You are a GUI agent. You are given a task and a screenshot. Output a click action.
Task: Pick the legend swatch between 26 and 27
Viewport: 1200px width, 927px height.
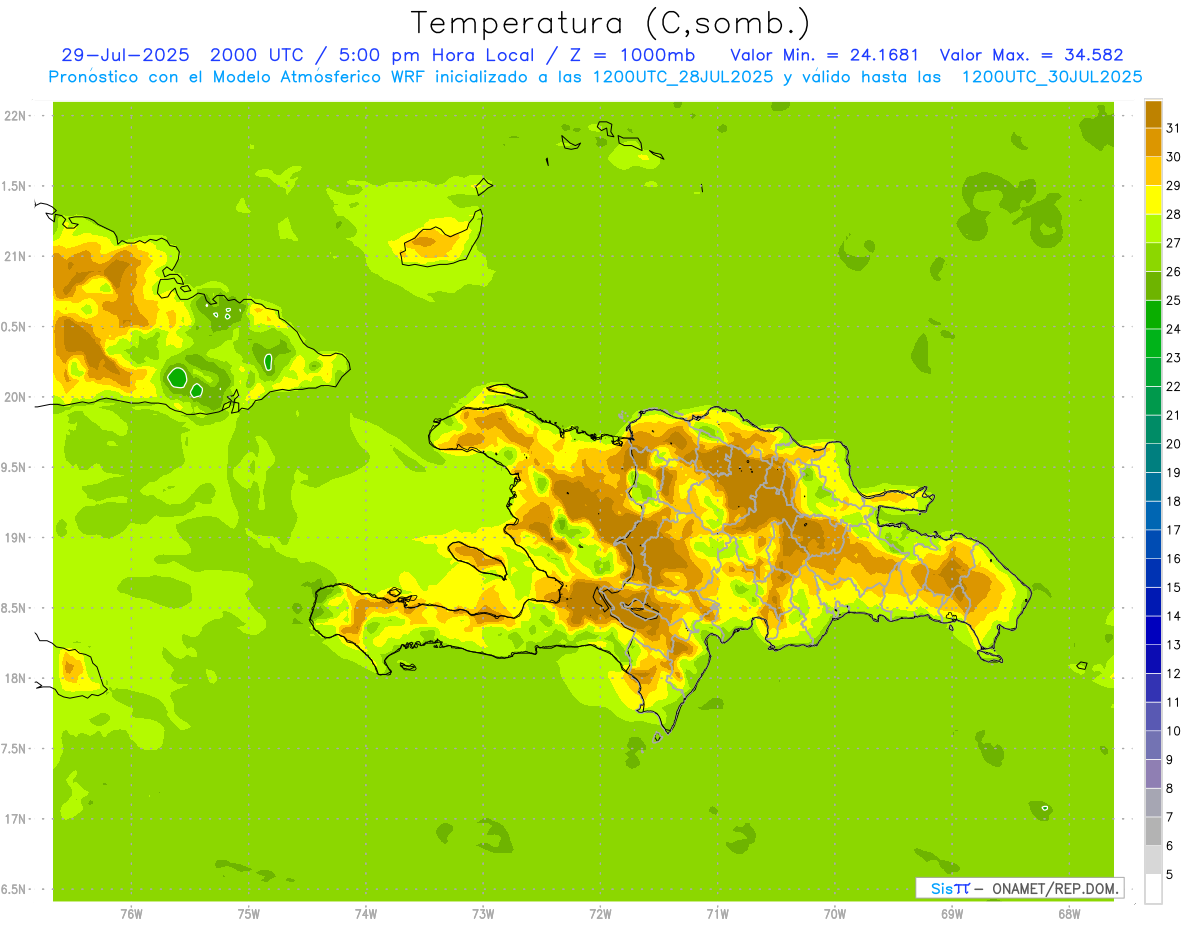click(1153, 256)
